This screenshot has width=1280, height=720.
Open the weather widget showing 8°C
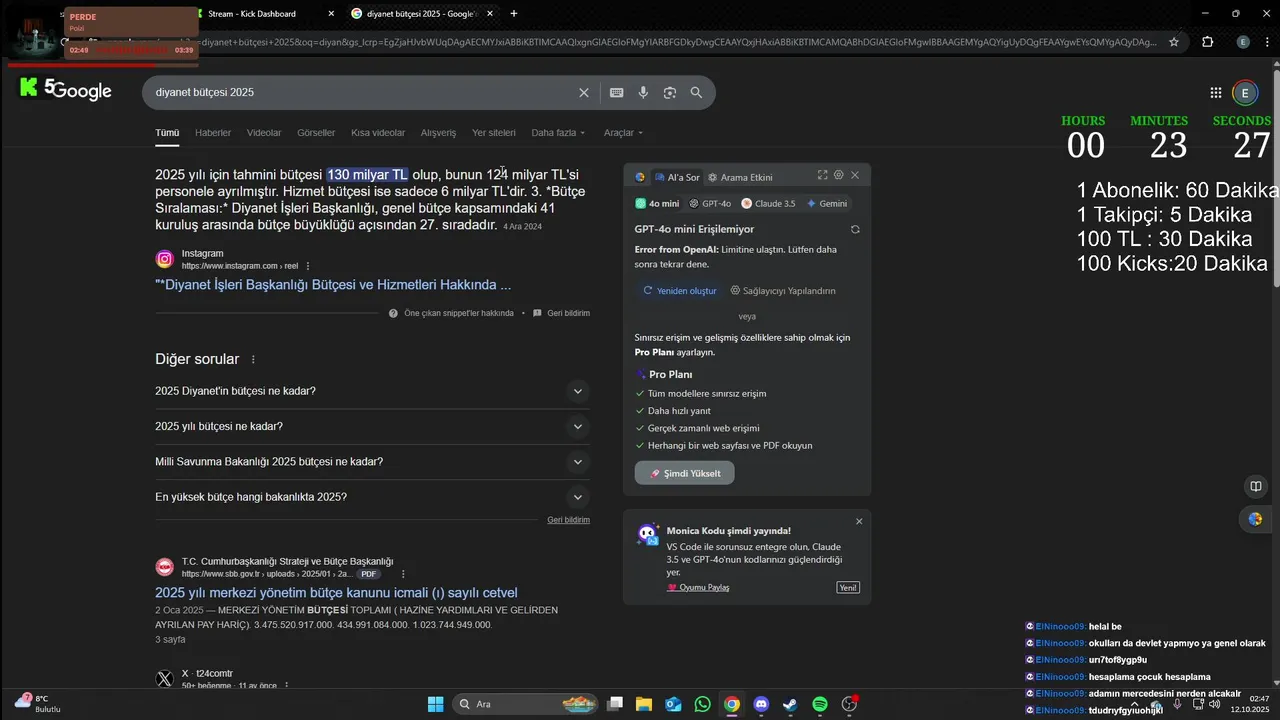[38, 703]
